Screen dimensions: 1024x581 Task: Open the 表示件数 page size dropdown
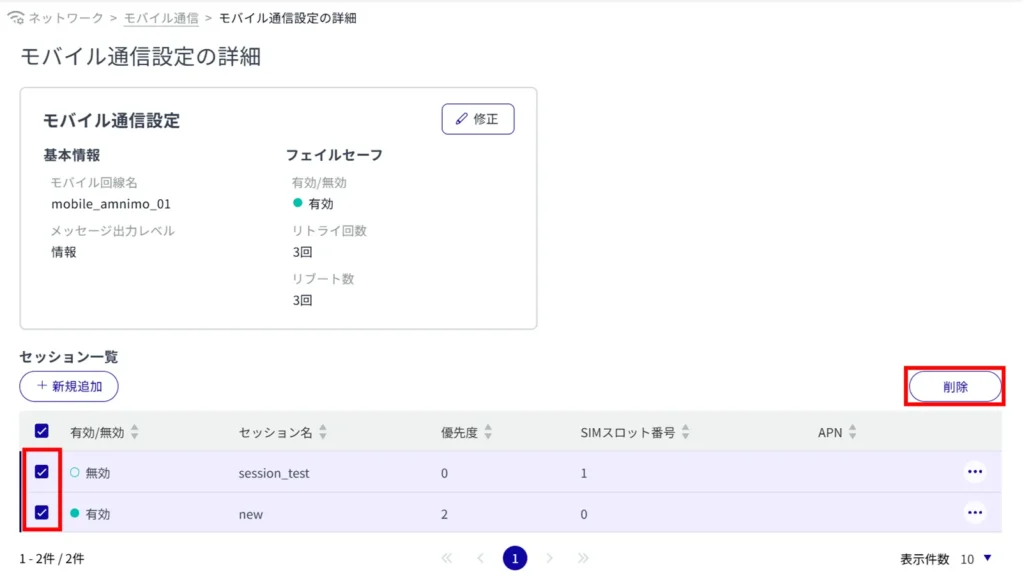click(x=975, y=559)
